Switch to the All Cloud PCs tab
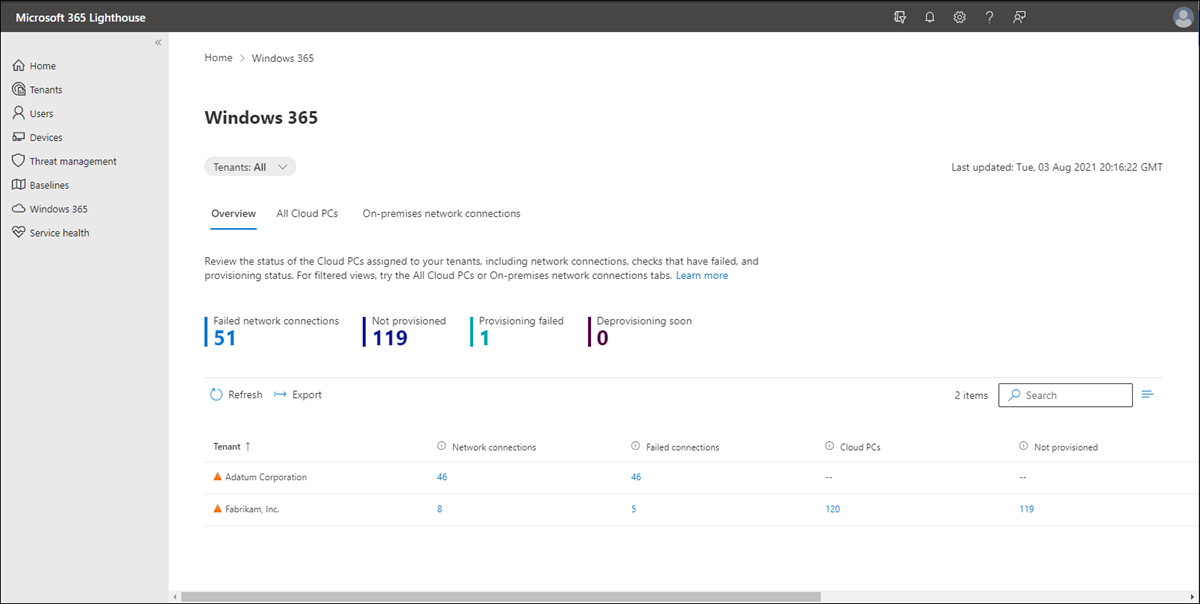Viewport: 1200px width, 604px height. [x=307, y=214]
